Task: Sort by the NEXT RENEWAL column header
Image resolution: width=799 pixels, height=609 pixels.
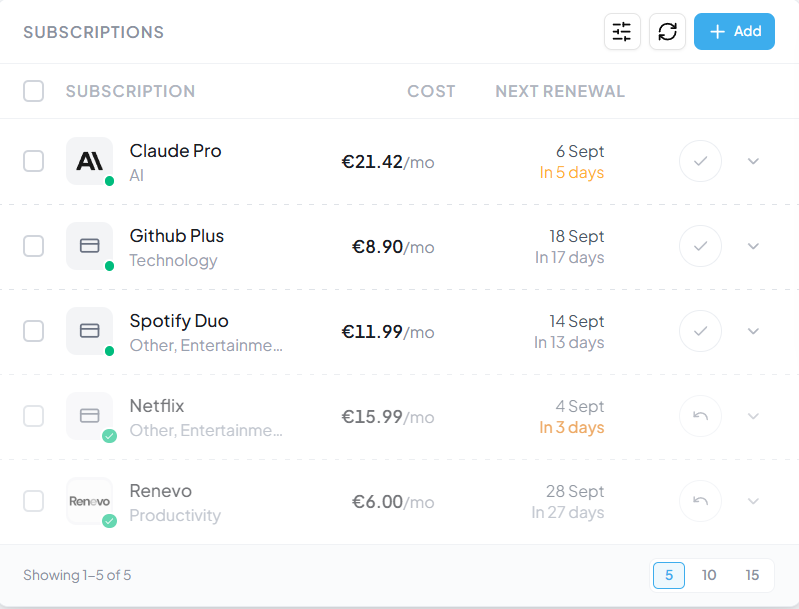Action: coord(560,91)
